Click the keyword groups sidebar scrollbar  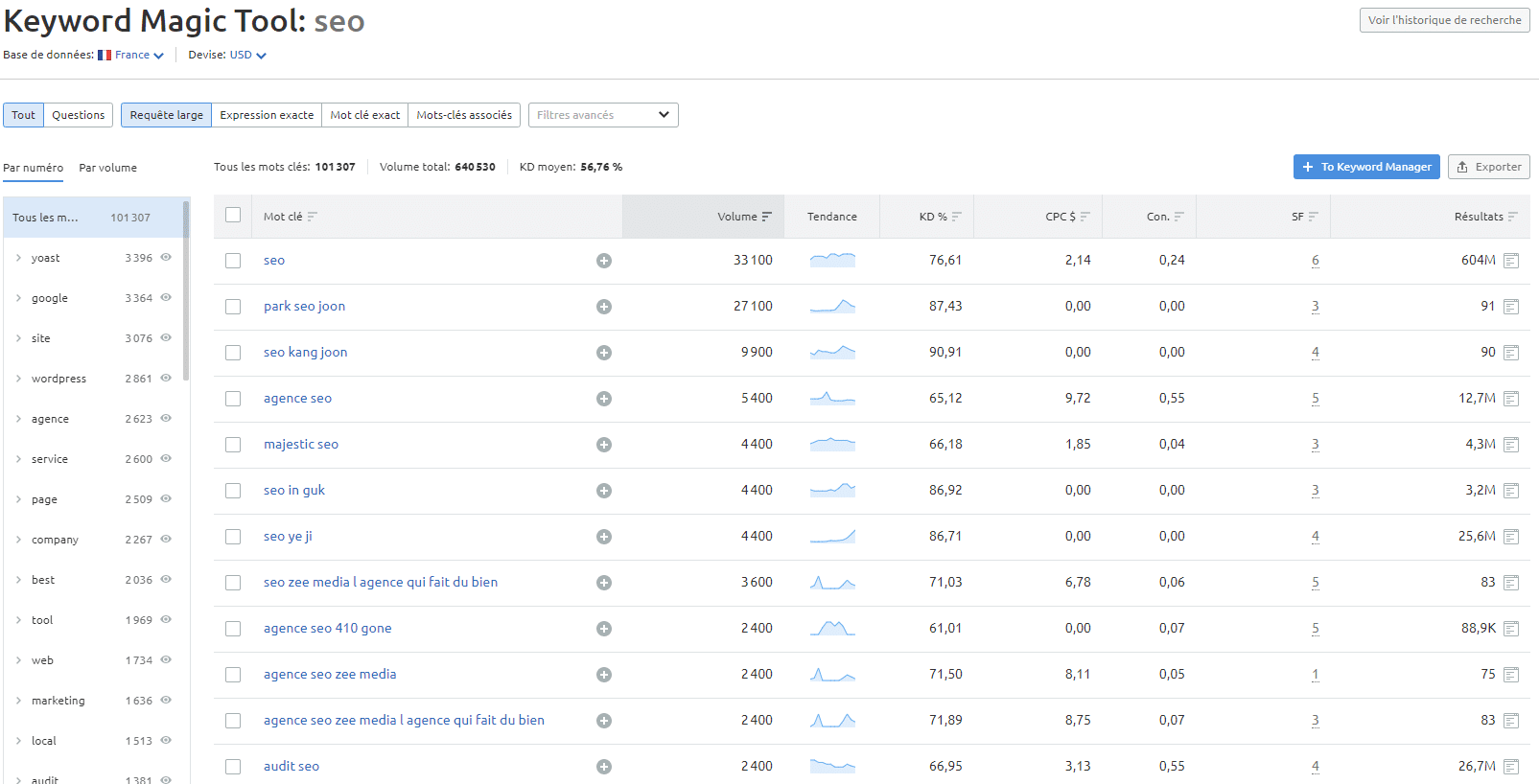[186, 291]
